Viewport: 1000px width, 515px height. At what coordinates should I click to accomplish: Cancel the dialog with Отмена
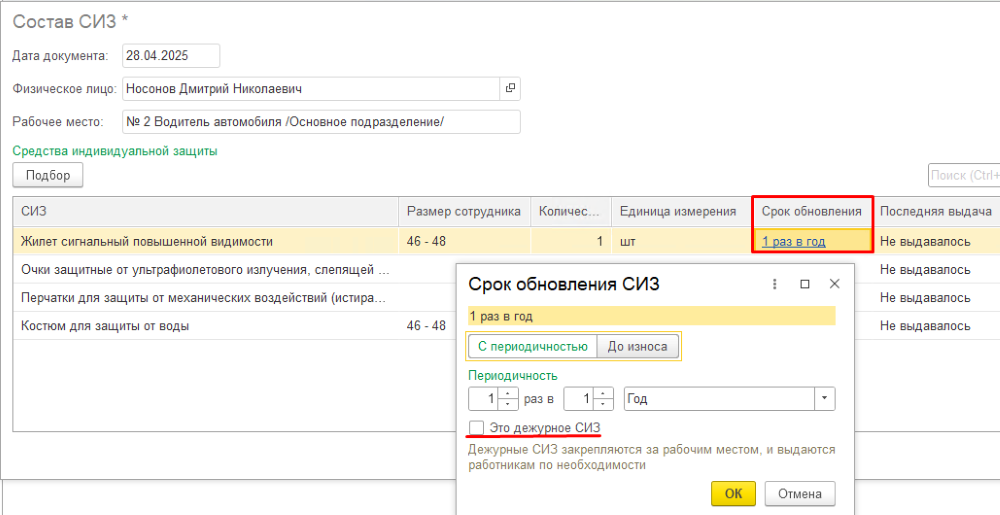pos(799,493)
